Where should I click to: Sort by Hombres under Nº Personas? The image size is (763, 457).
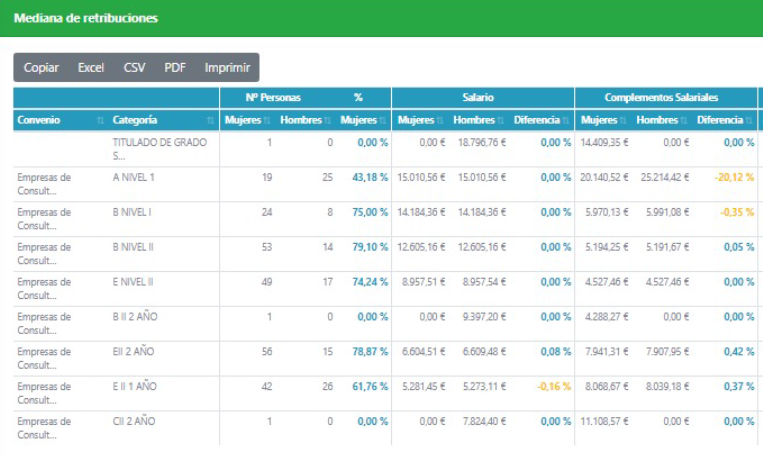tap(328, 121)
